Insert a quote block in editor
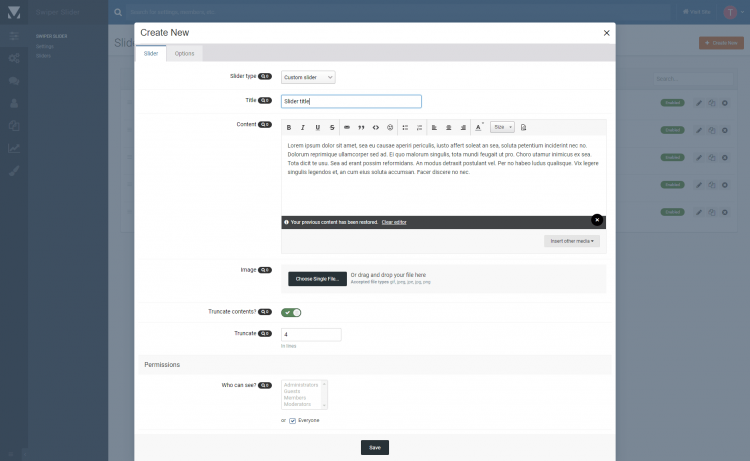750x461 pixels. point(361,127)
